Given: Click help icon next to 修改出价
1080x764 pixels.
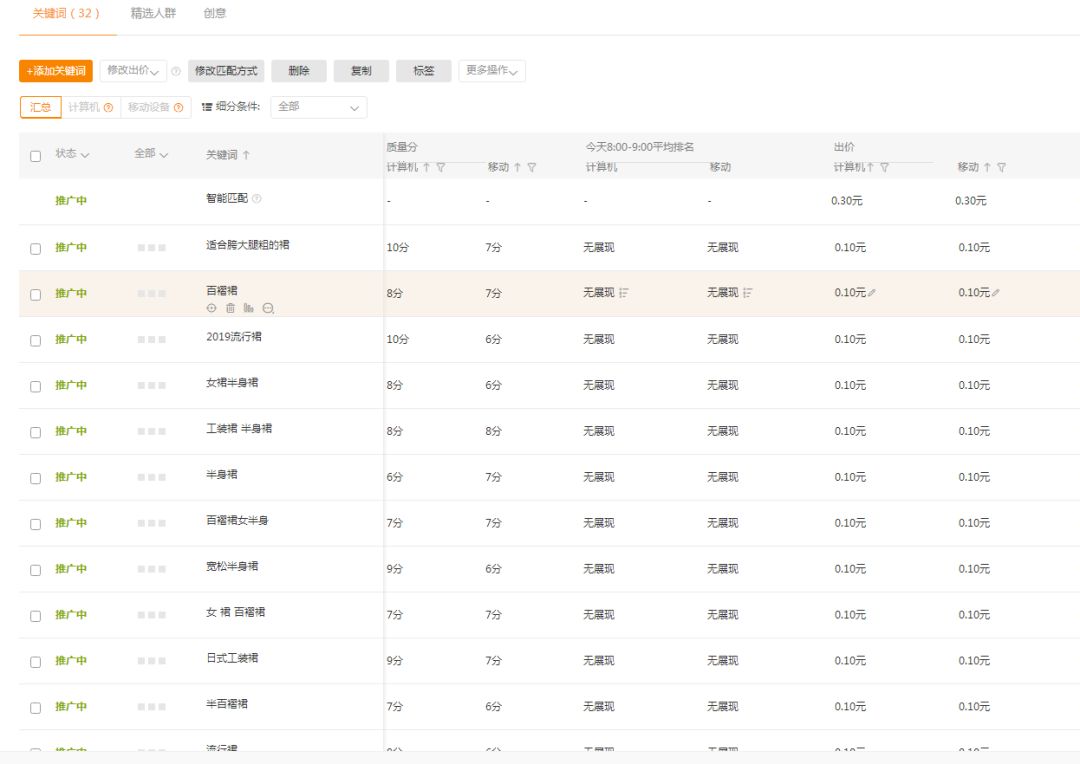Looking at the screenshot, I should tap(176, 72).
